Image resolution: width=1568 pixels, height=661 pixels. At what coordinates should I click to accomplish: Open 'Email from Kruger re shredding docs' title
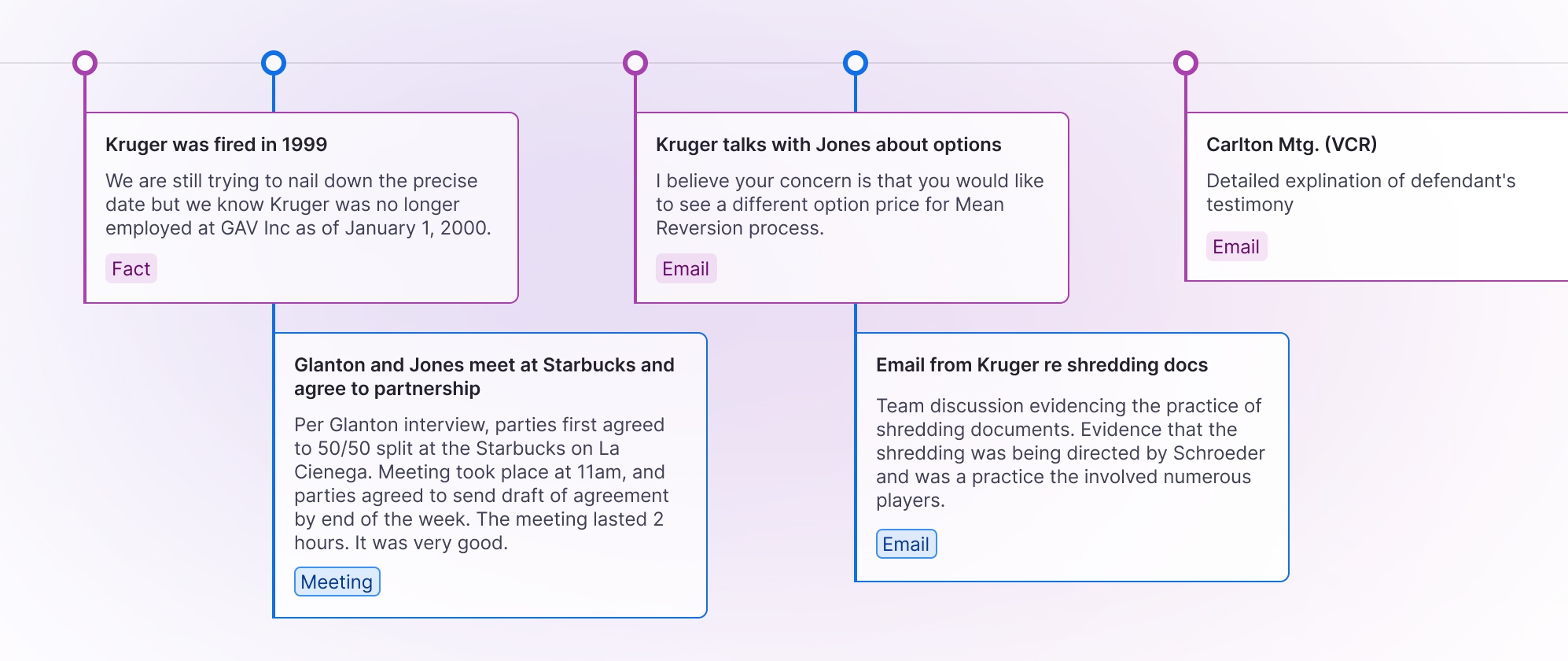1041,365
